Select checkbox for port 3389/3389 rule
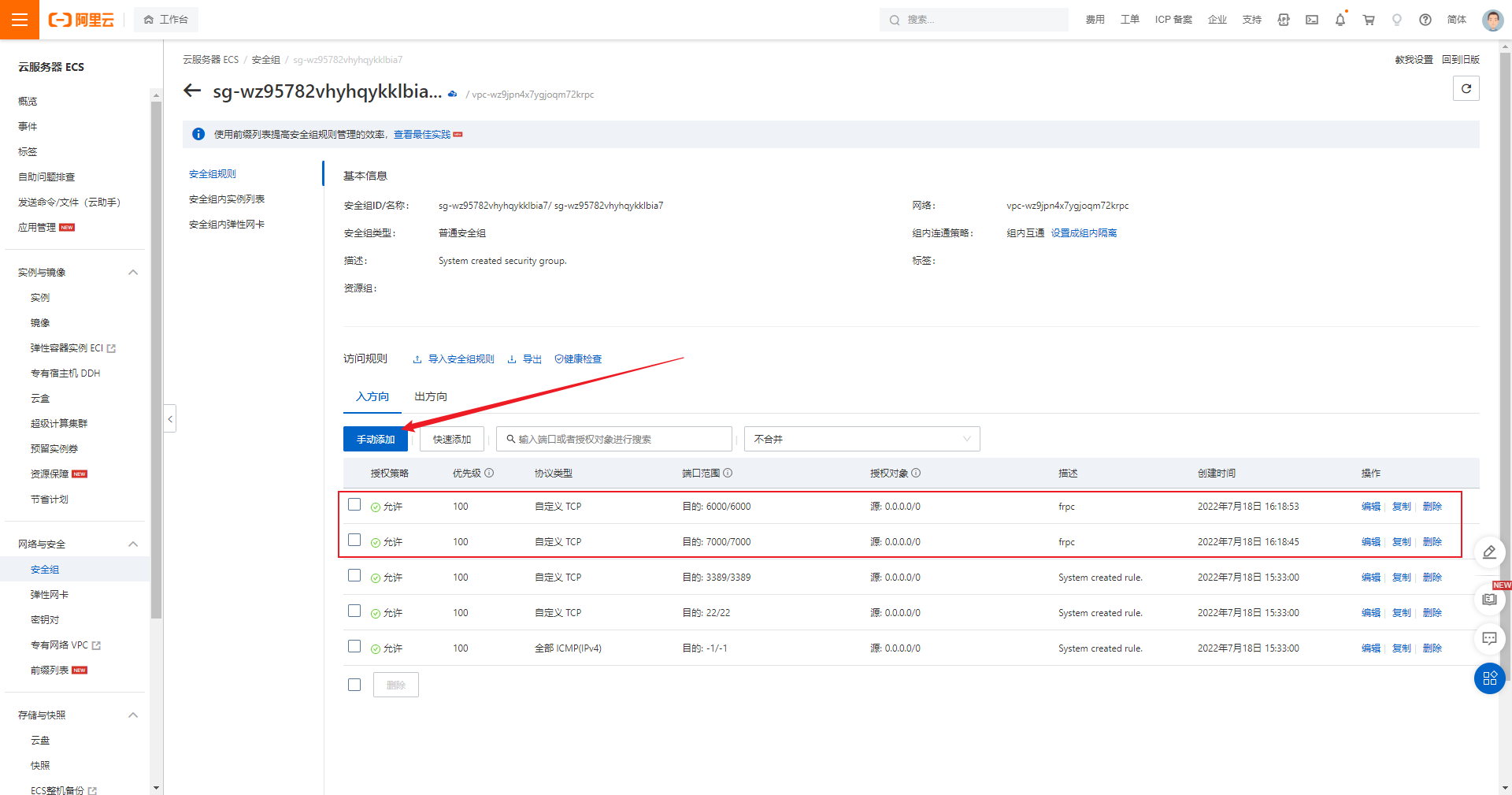 coord(354,575)
